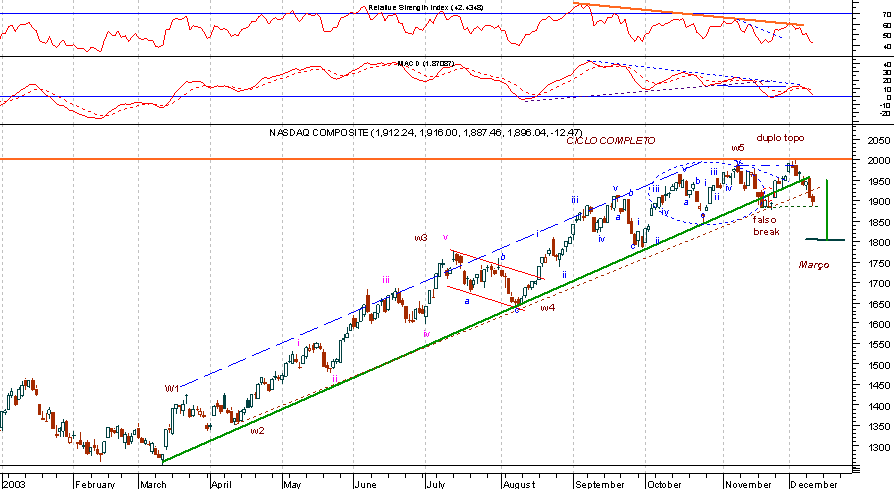
Task: Click the 1400 price axis value
Action: coord(880,407)
